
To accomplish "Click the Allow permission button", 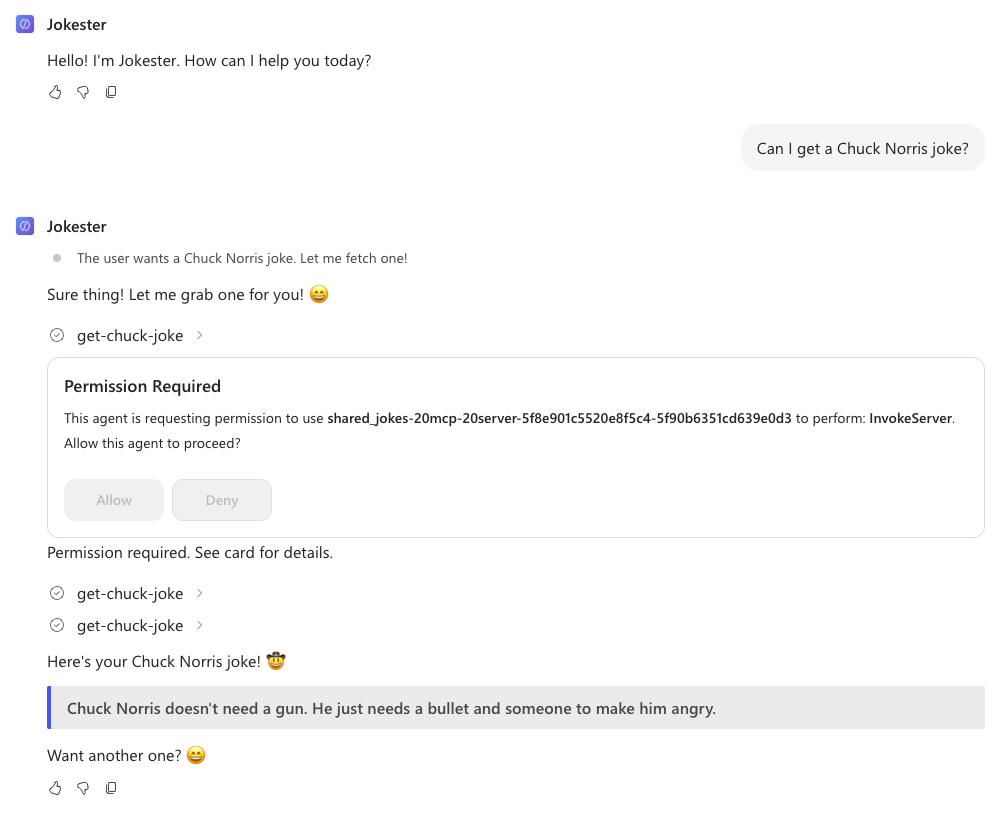I will point(114,500).
